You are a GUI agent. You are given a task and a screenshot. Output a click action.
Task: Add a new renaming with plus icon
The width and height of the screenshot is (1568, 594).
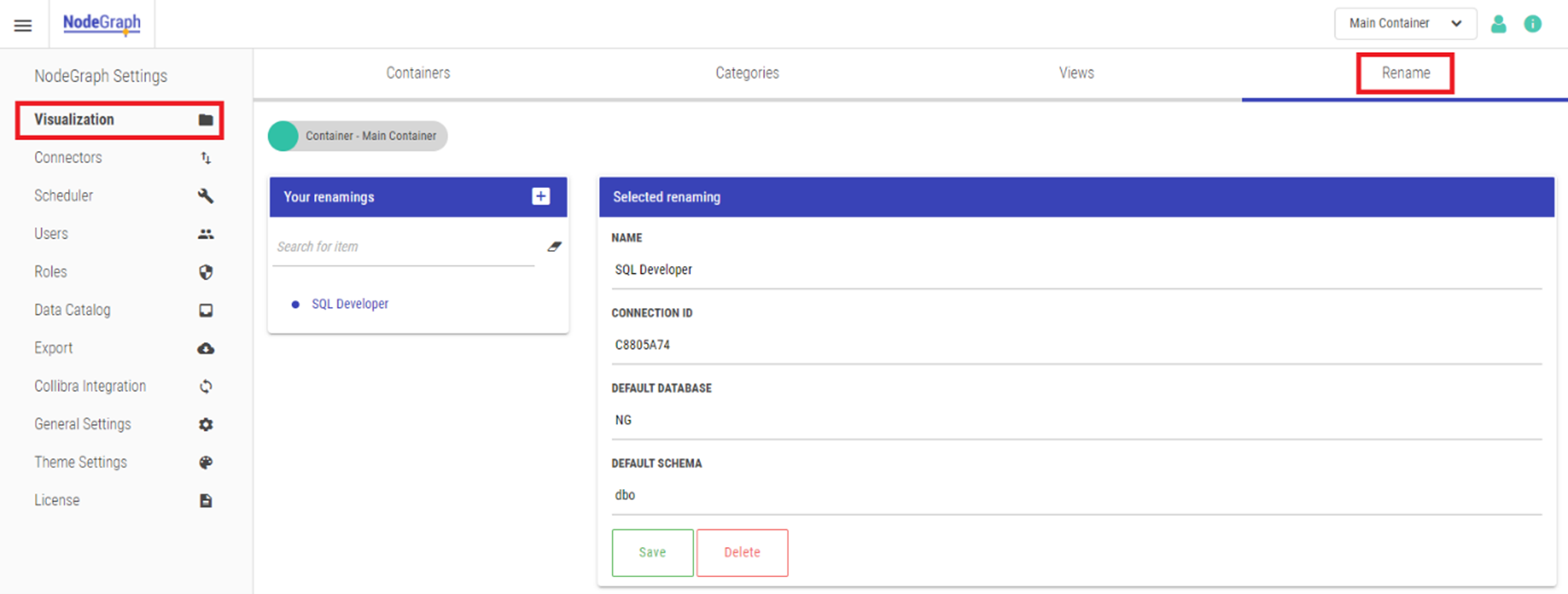[x=541, y=196]
